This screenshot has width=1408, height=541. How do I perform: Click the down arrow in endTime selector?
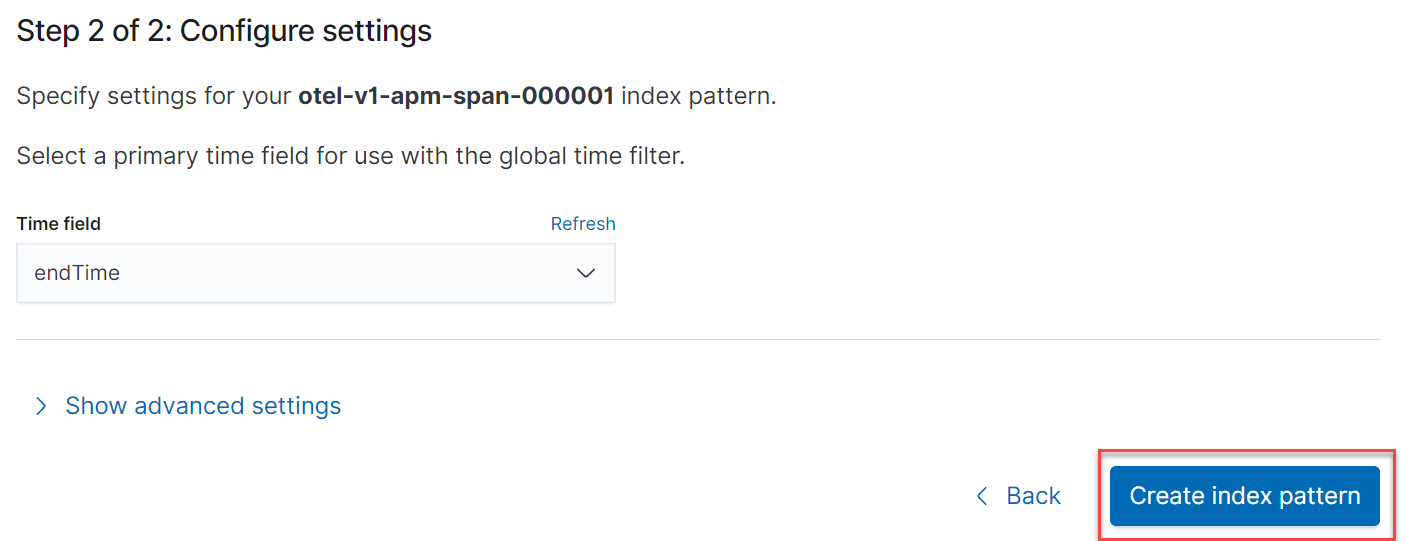tap(586, 273)
